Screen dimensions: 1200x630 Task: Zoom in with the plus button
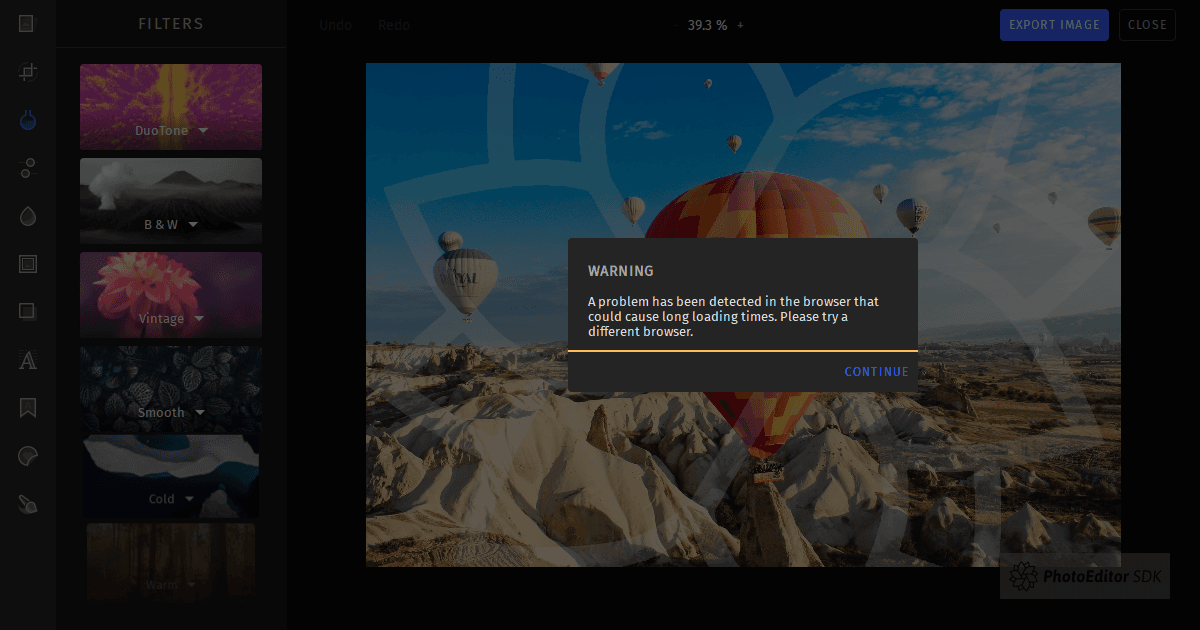click(x=740, y=25)
